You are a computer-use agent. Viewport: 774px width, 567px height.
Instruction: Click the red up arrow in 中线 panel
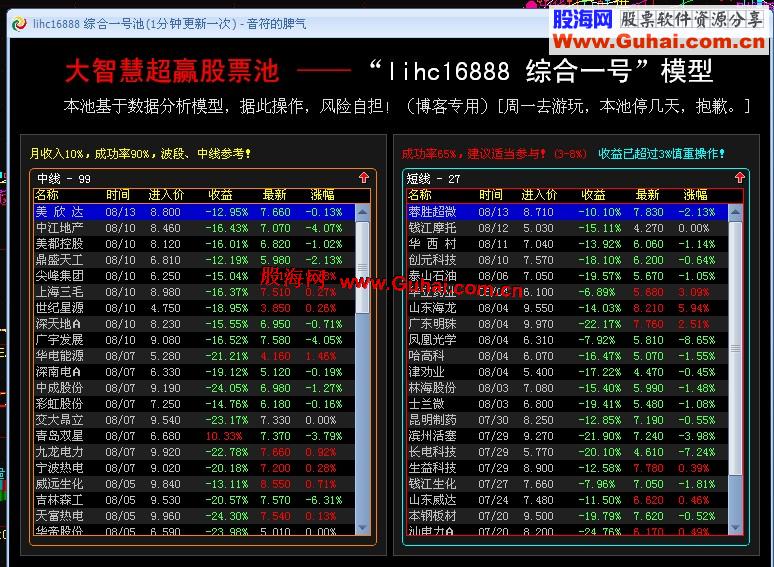364,178
